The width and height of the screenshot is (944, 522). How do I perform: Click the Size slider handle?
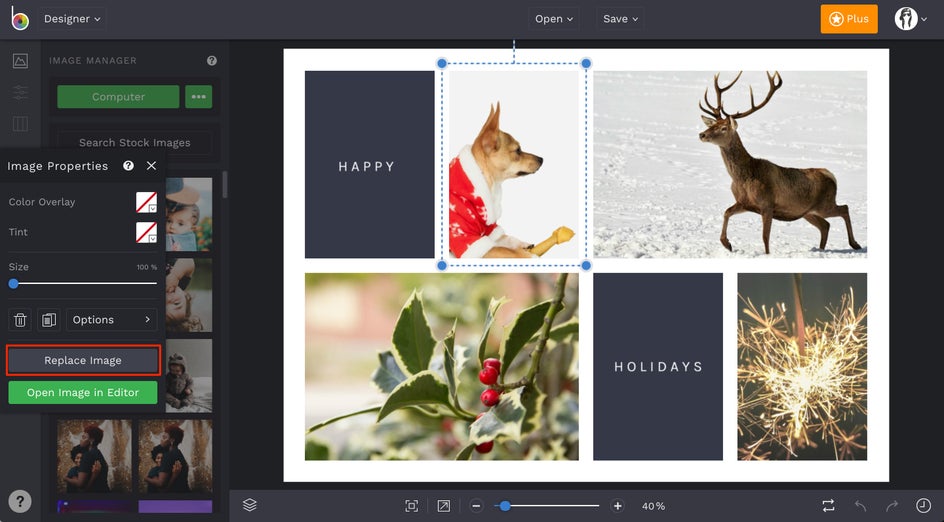[x=13, y=284]
